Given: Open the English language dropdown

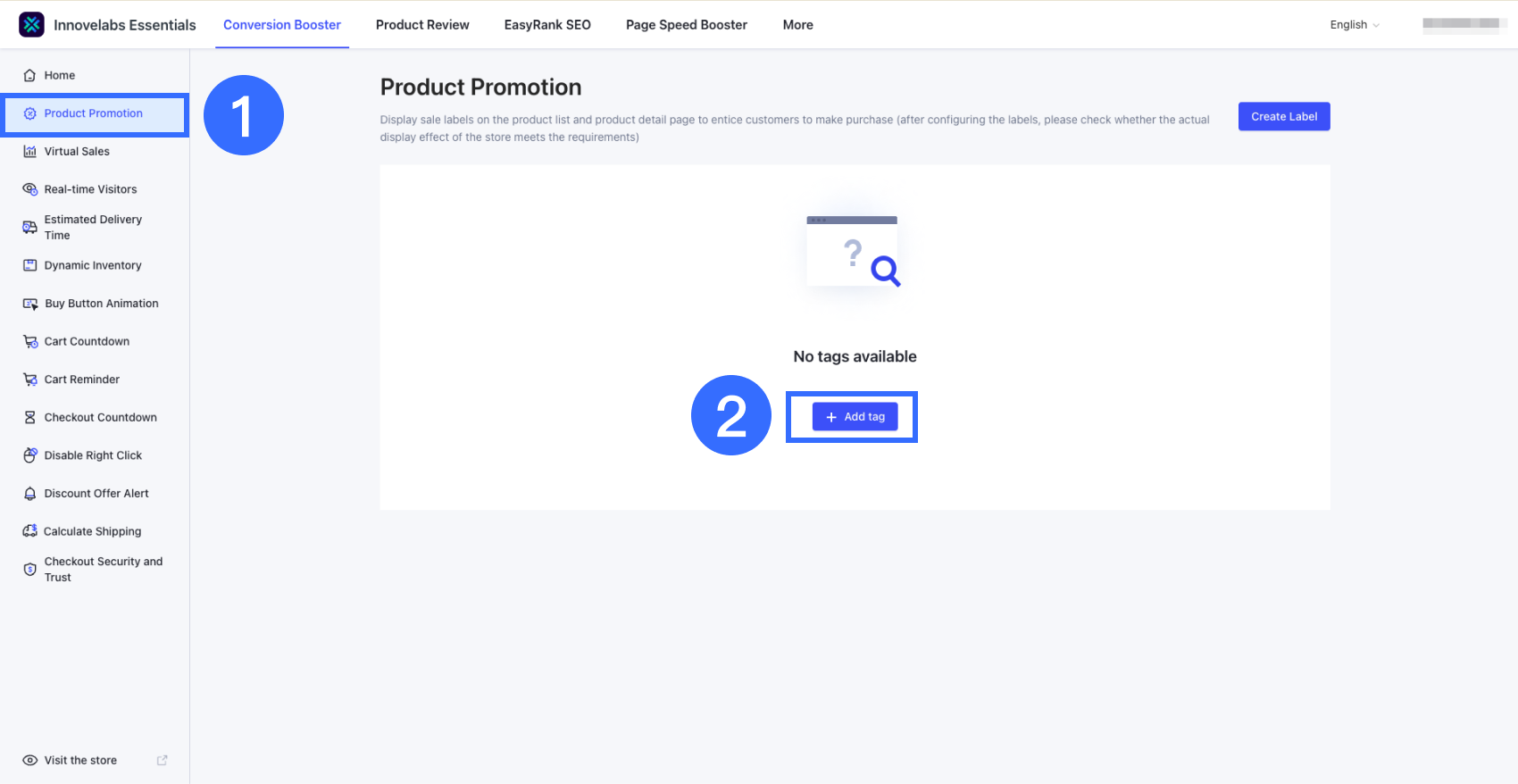Looking at the screenshot, I should [x=1355, y=25].
